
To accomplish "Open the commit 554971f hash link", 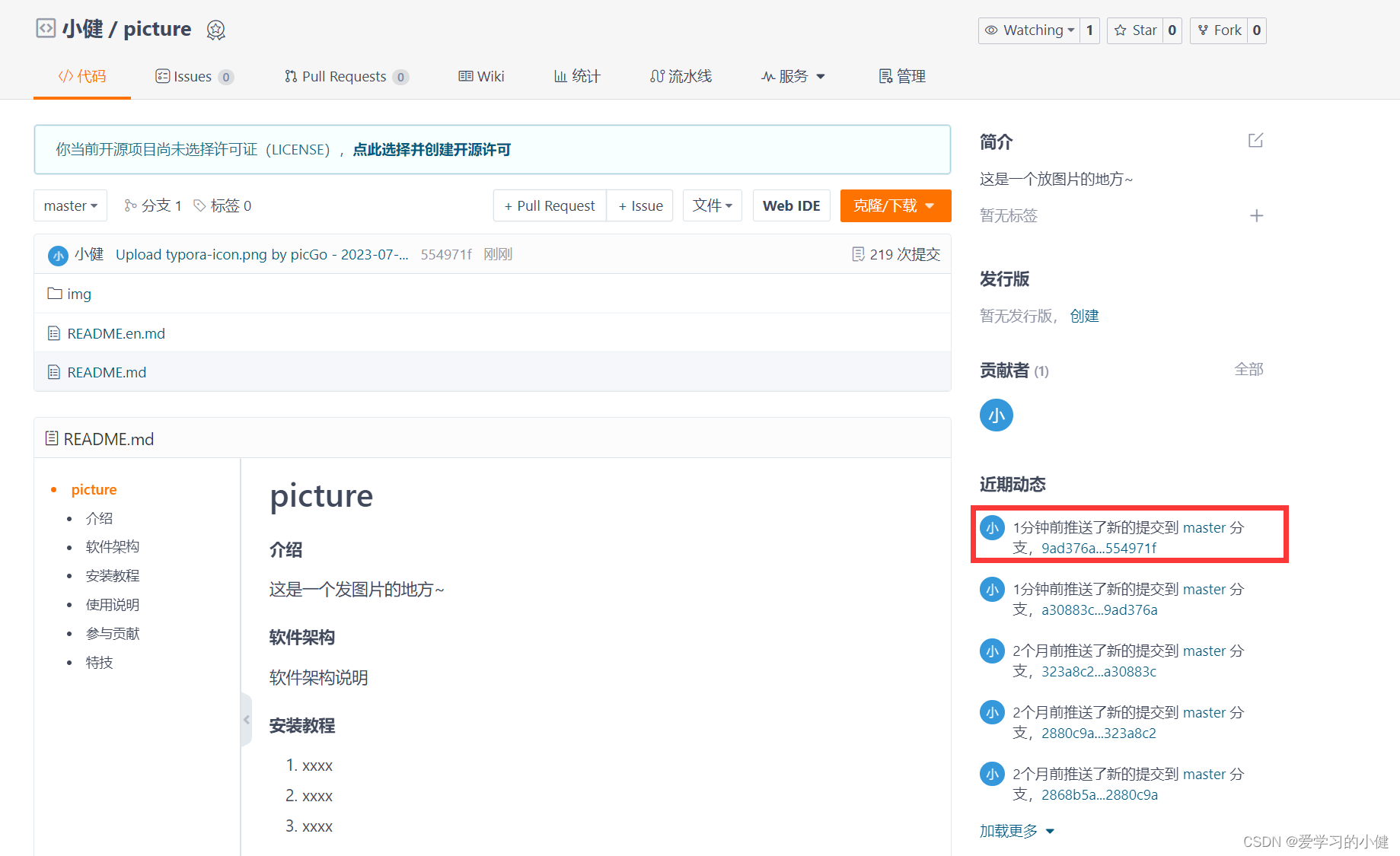I will (446, 254).
